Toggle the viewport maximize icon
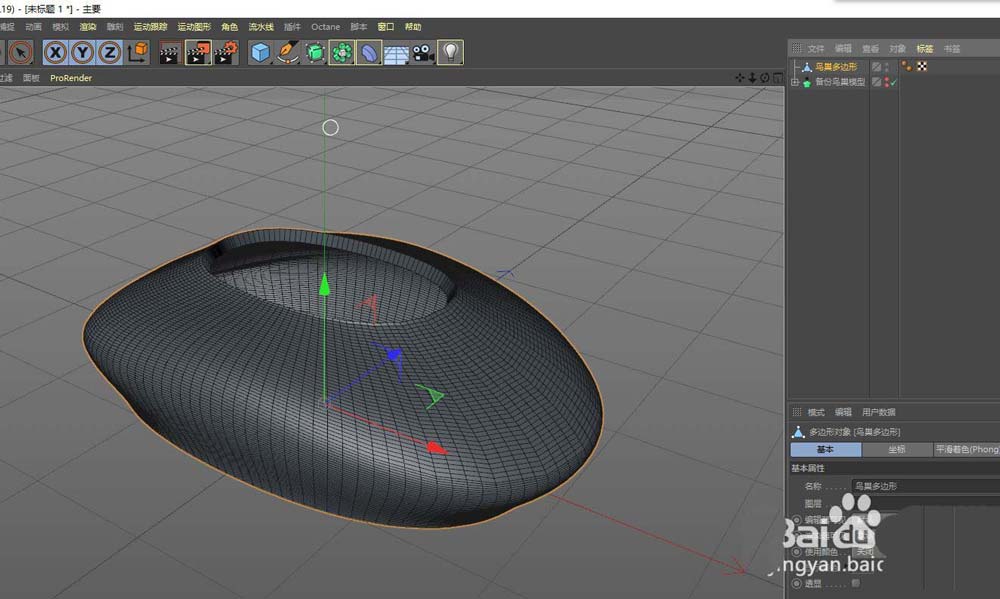Viewport: 1000px width, 599px height. click(x=777, y=78)
